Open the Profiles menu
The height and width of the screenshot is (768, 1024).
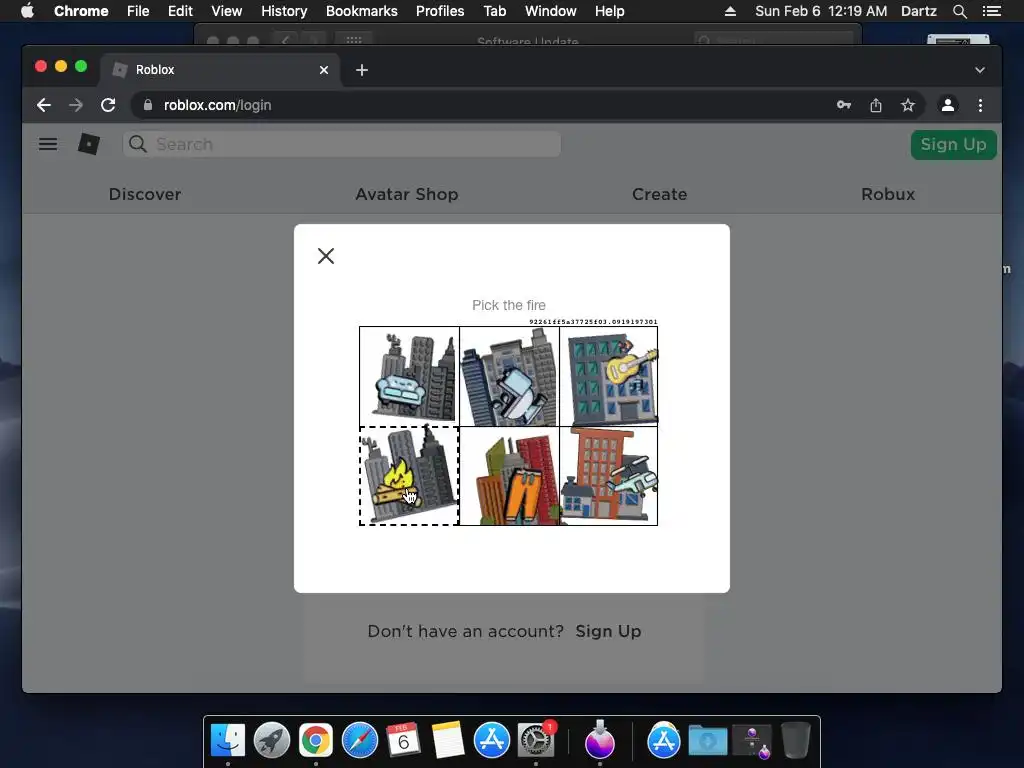(x=440, y=11)
